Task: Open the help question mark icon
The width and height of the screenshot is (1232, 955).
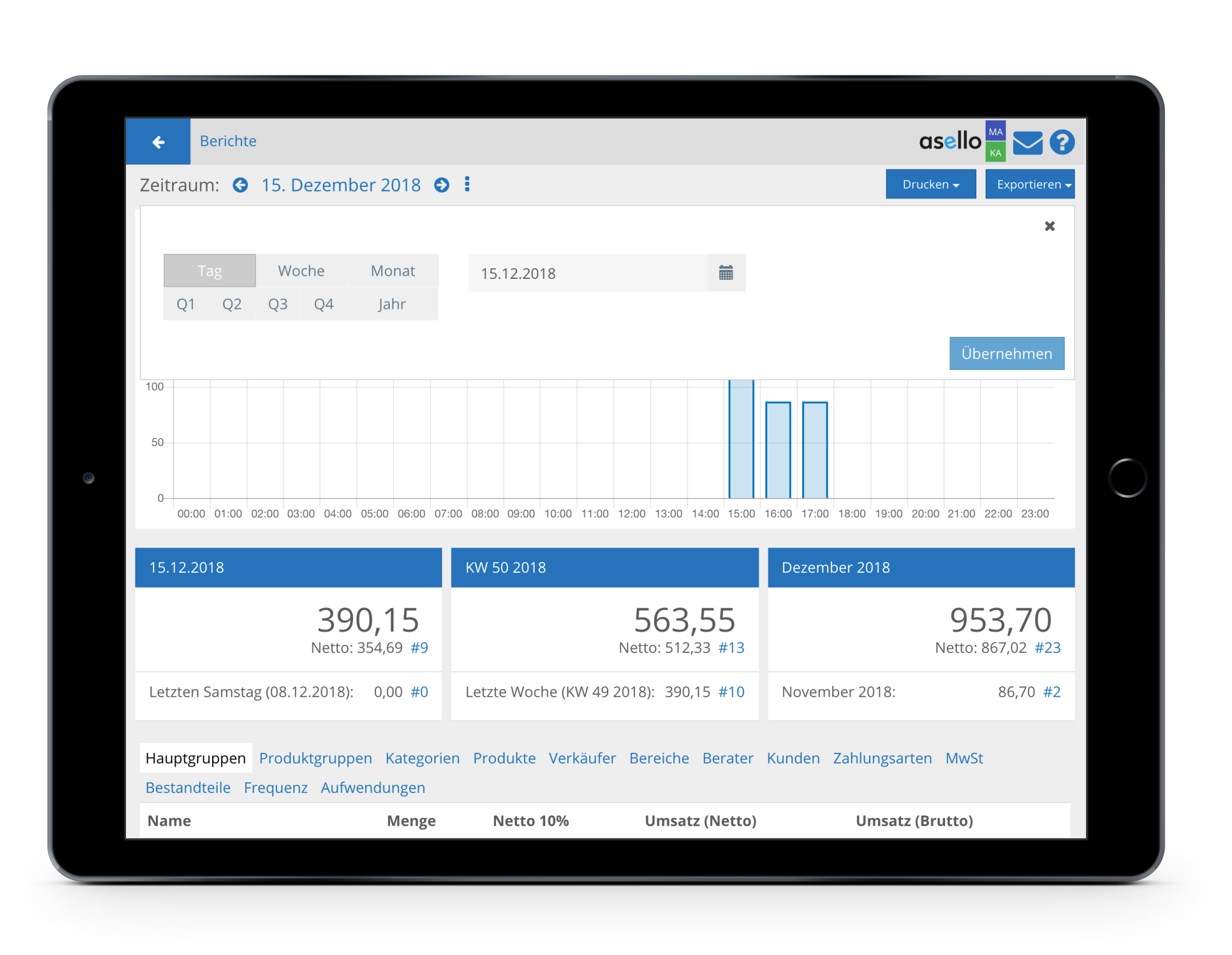Action: tap(1062, 142)
